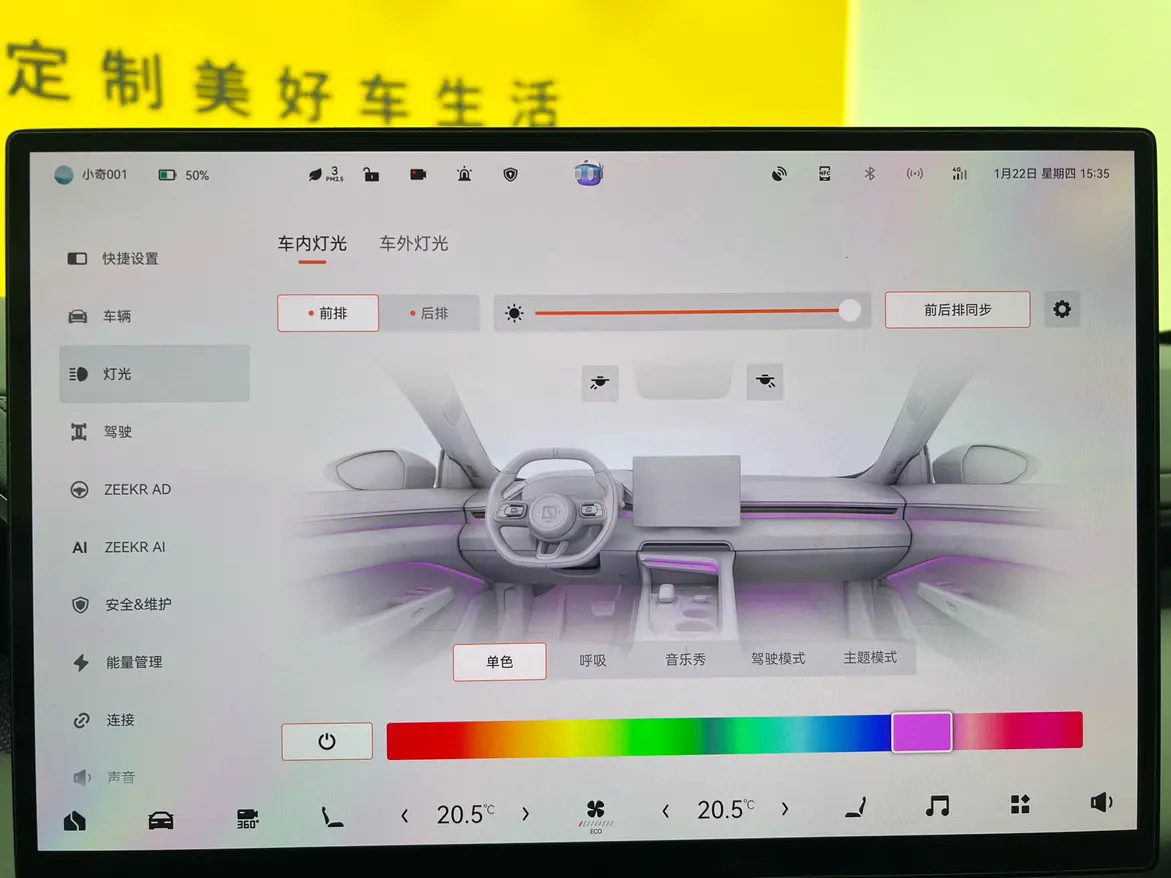The height and width of the screenshot is (878, 1171).
Task: Select the 后排 rear row option
Action: point(429,313)
